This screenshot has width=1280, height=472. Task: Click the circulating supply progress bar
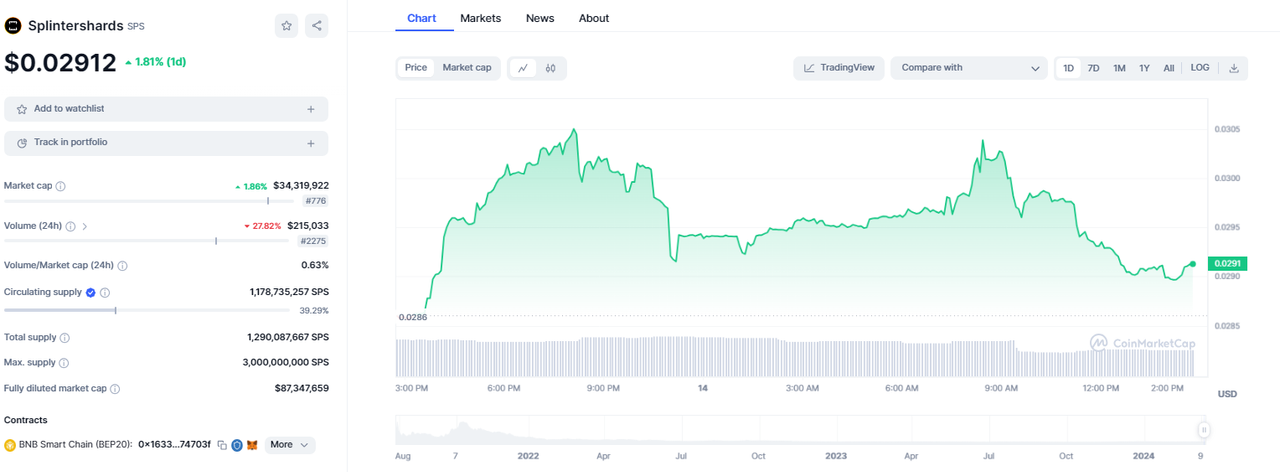pyautogui.click(x=148, y=311)
